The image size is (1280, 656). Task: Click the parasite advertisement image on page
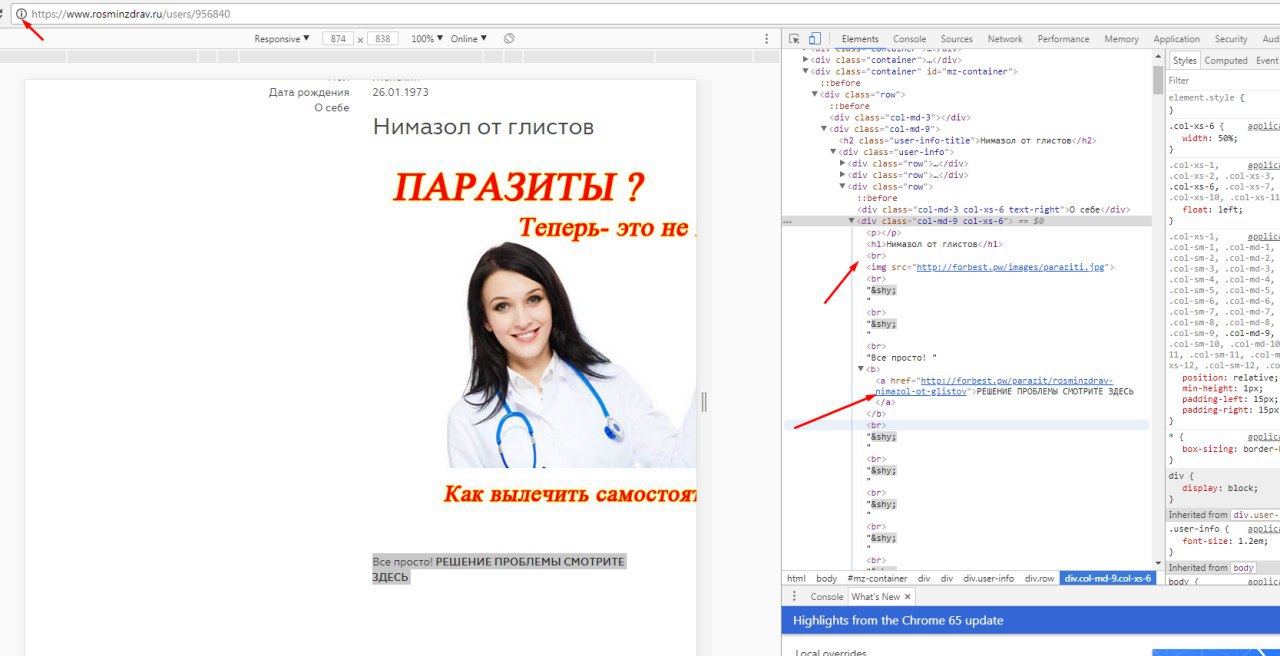(x=534, y=330)
